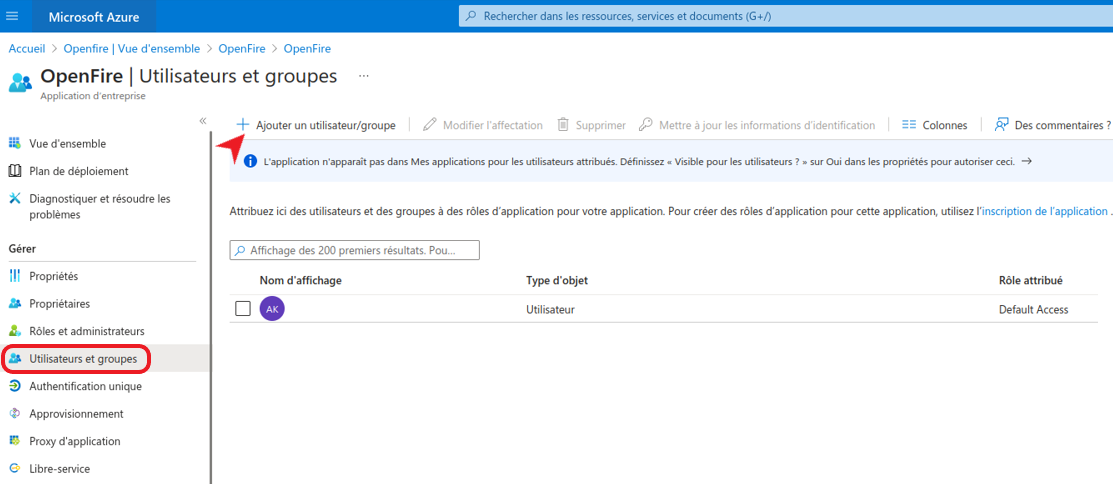Screen dimensions: 1113x484
Task: Click the Rôle attribué column header
Action: coord(1031,280)
